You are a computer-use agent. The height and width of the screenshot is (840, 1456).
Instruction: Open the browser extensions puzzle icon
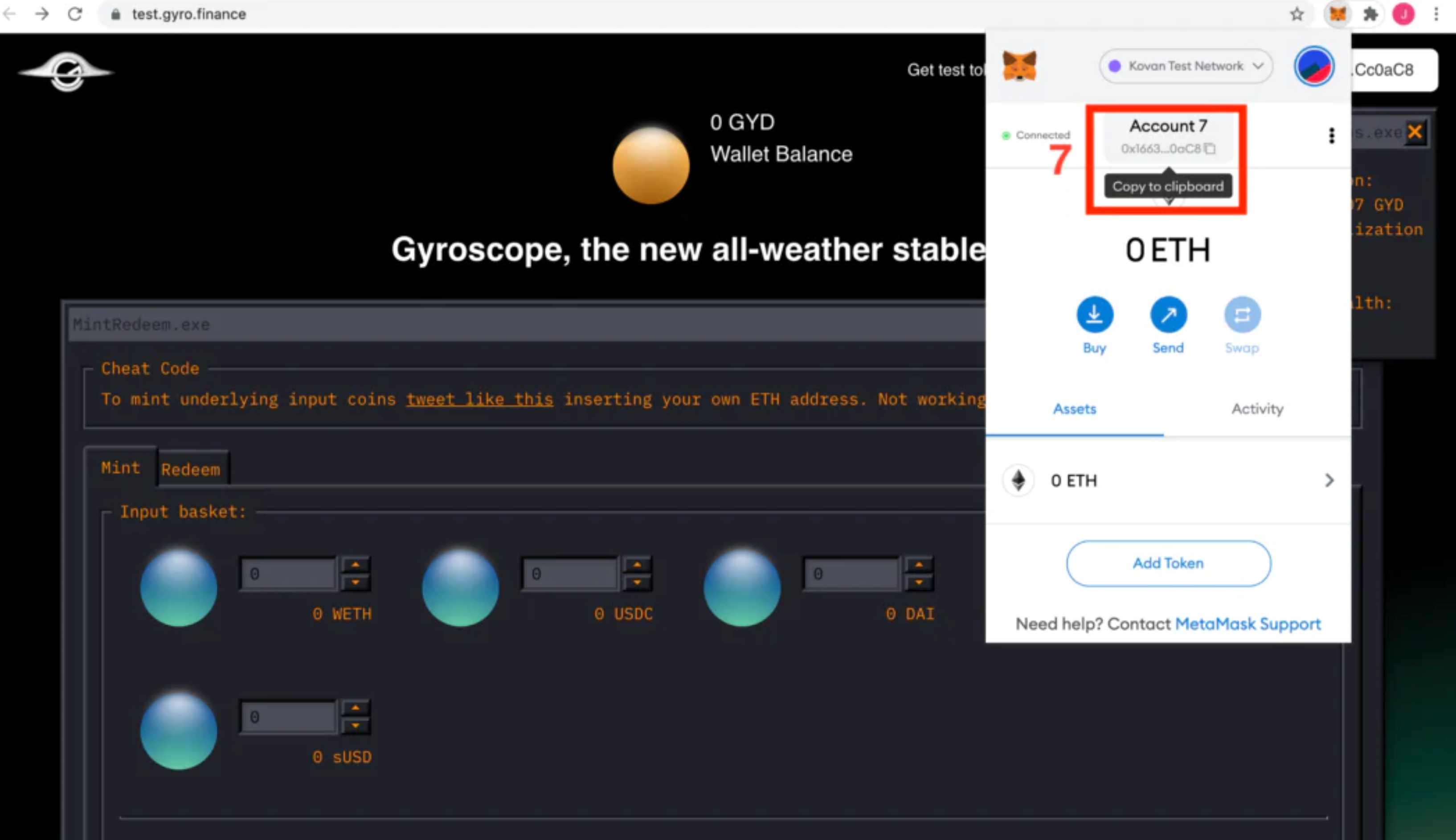point(1370,14)
